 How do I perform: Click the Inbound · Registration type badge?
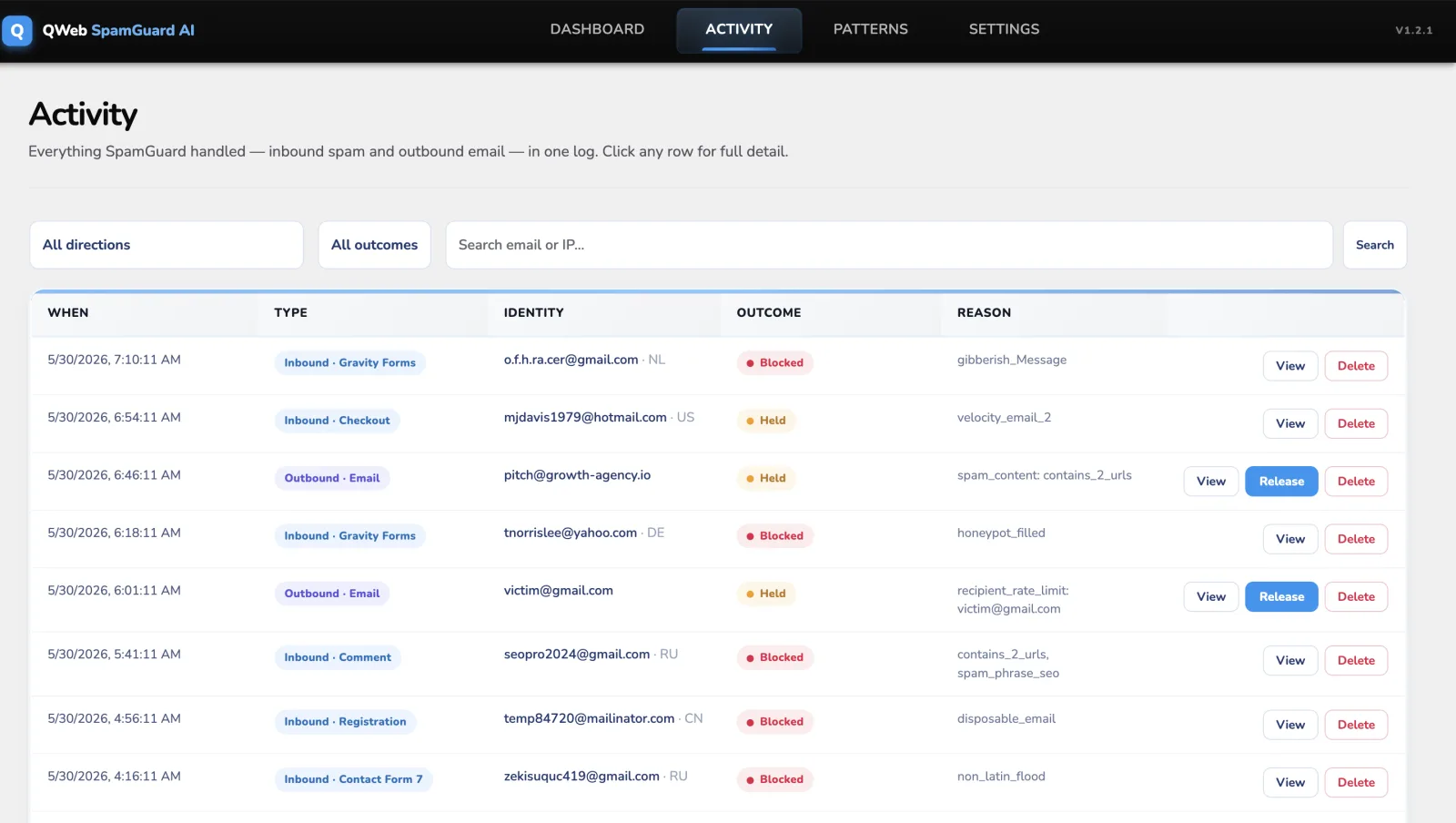345,722
